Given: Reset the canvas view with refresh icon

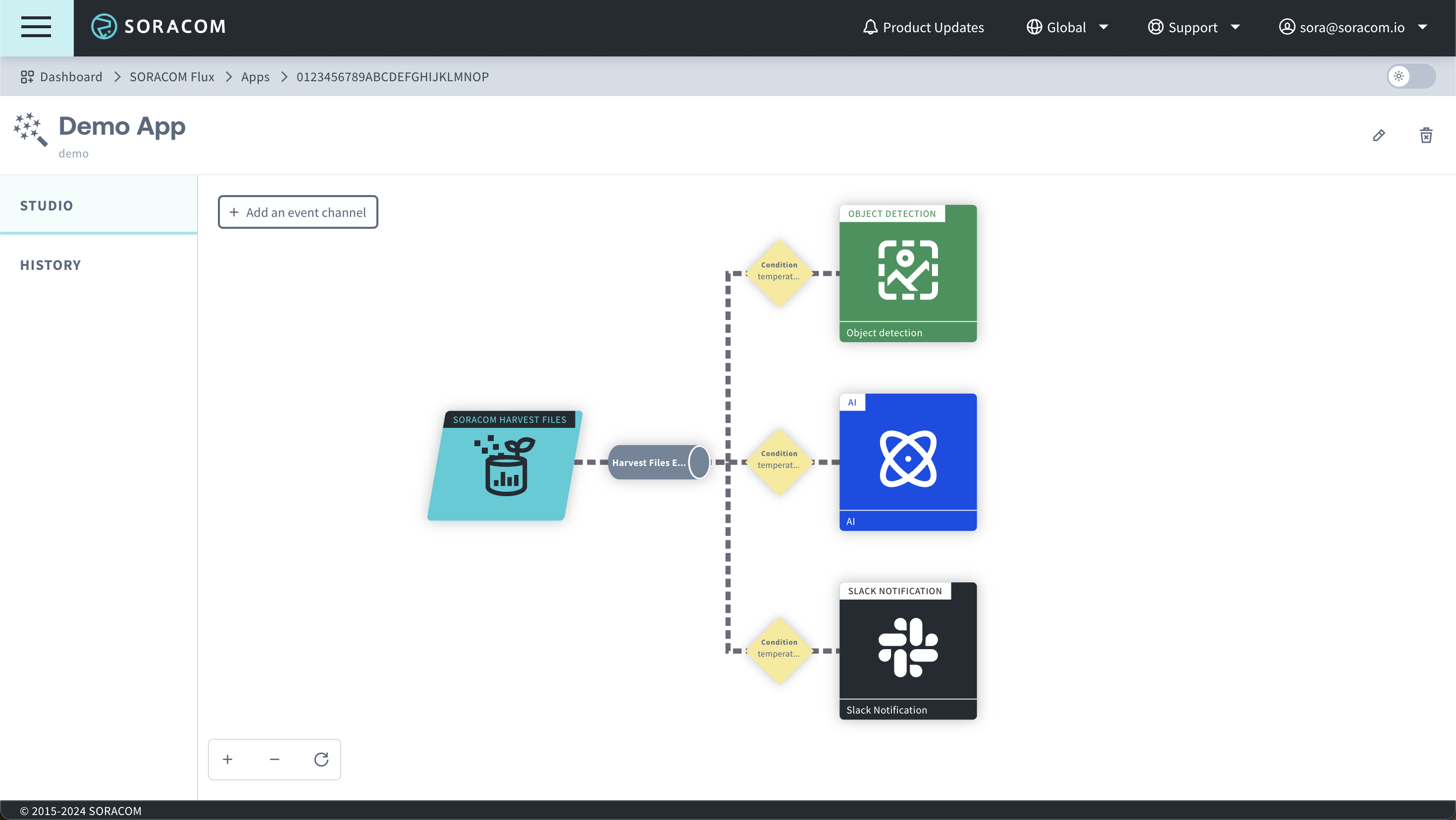Looking at the screenshot, I should click(x=321, y=759).
